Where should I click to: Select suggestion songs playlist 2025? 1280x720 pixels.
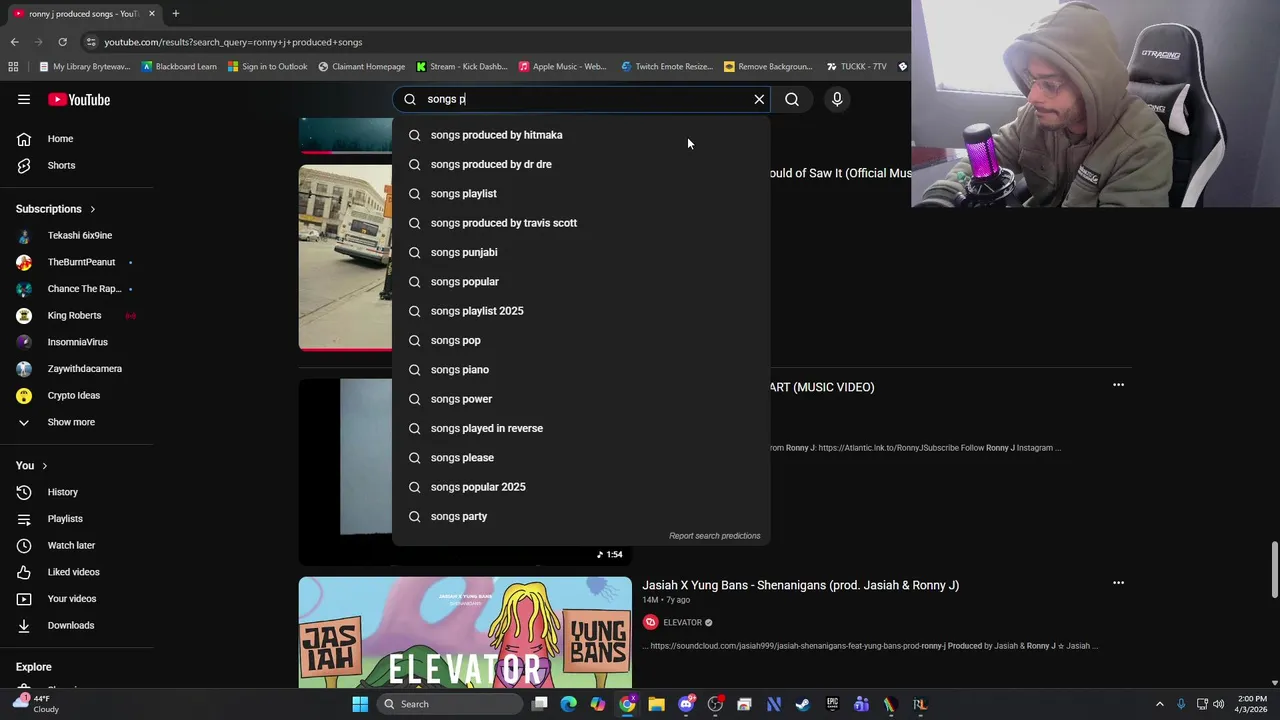581,311
